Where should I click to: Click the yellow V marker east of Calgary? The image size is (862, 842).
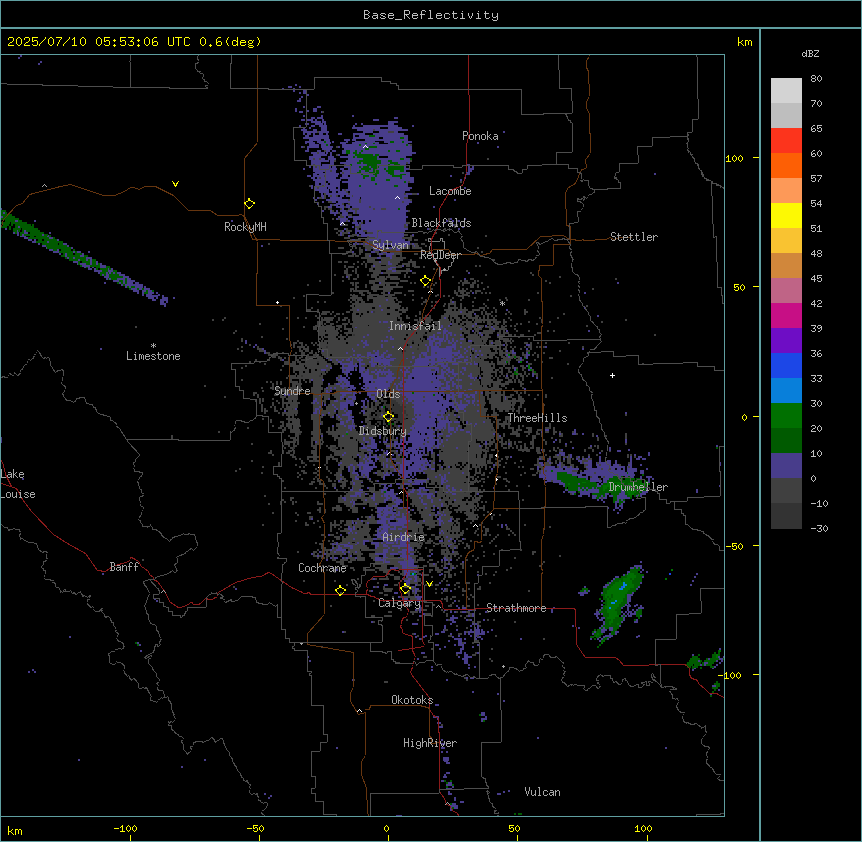pos(429,584)
